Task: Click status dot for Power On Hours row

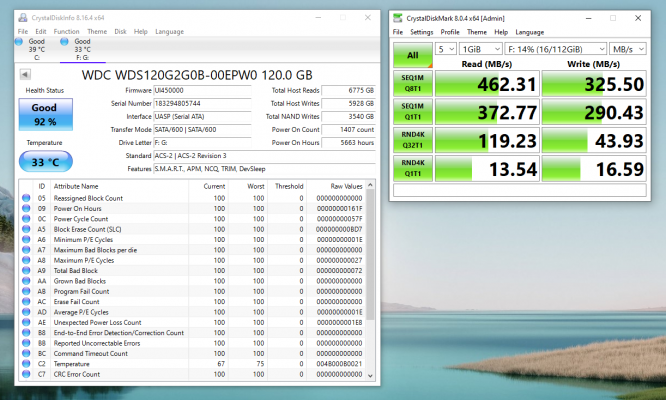Action: coord(26,208)
